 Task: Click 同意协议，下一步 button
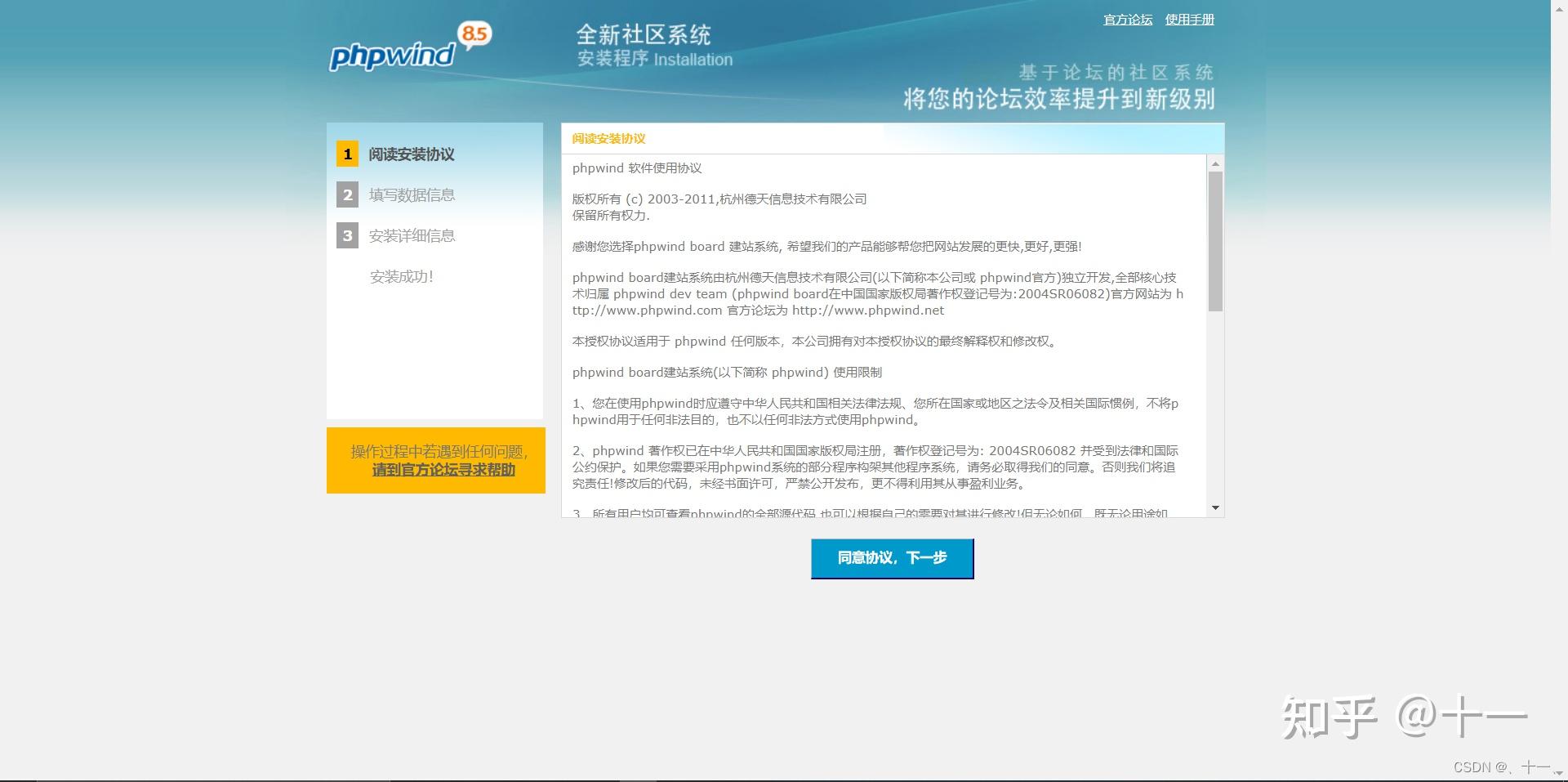point(892,558)
